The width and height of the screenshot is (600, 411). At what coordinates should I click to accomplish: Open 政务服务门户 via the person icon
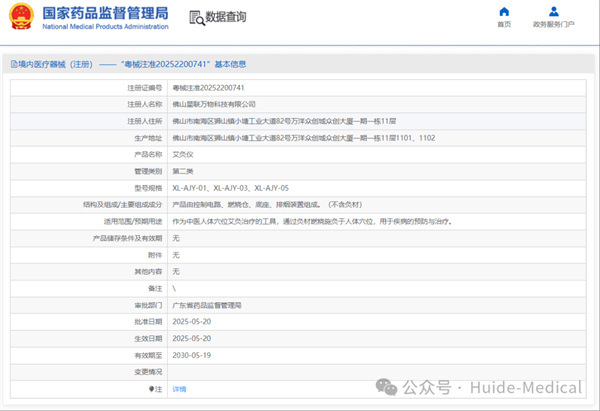(554, 12)
